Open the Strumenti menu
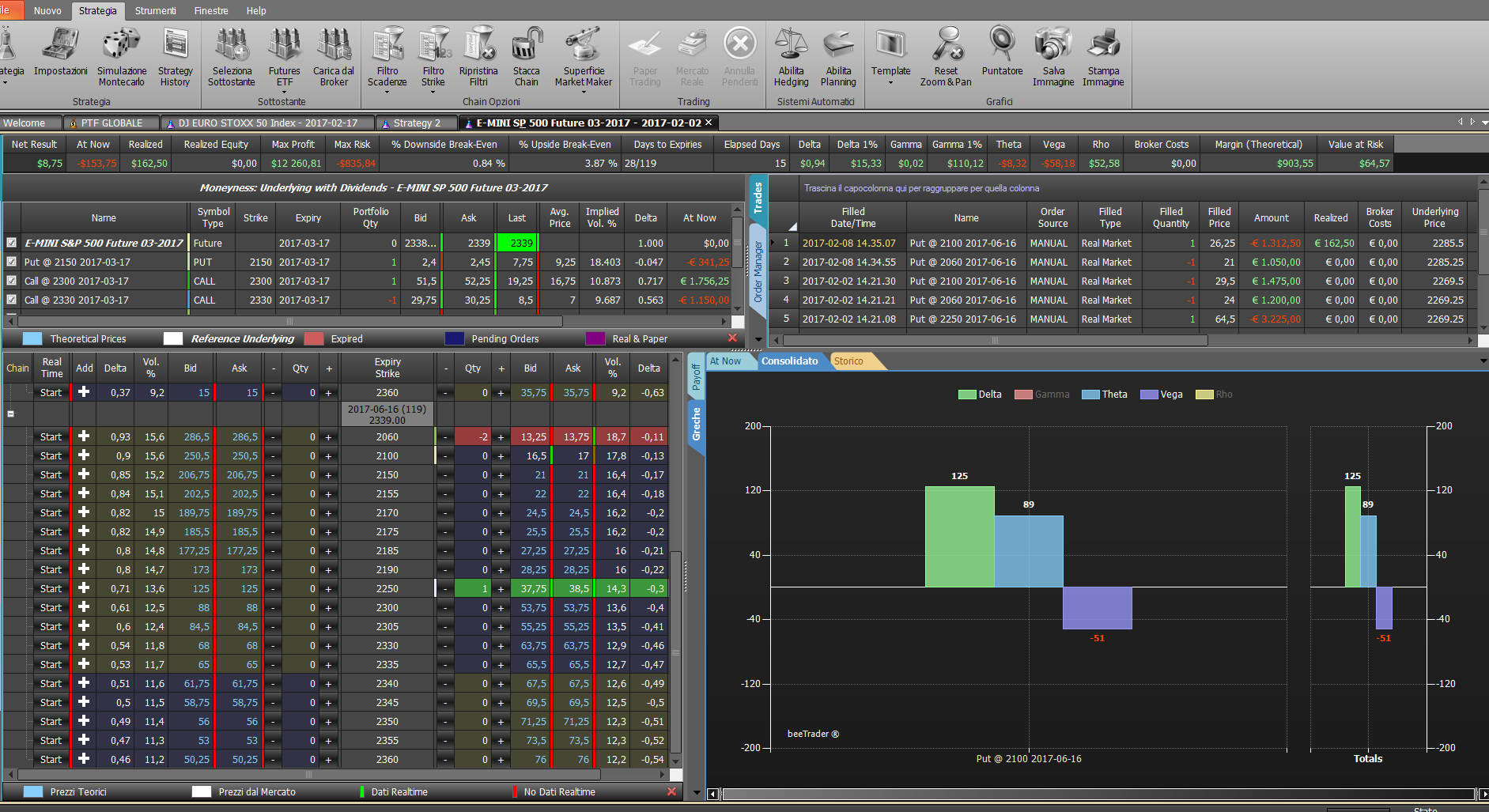Image resolution: width=1489 pixels, height=812 pixels. (x=155, y=10)
